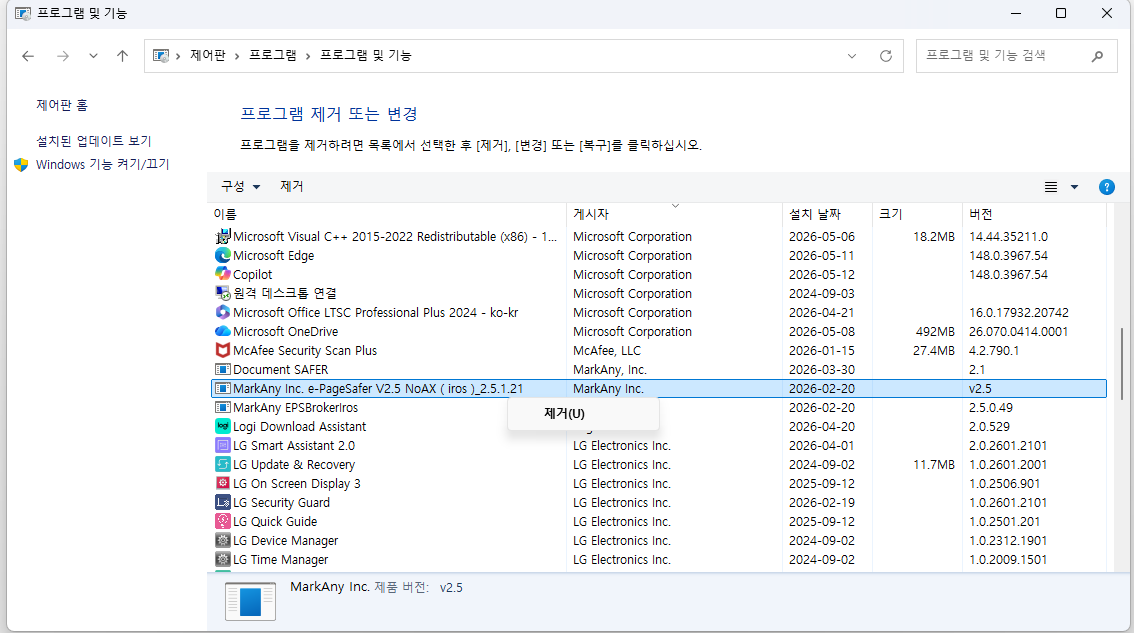Click the 492MB size cell
Image resolution: width=1134 pixels, height=633 pixels.
coord(935,331)
